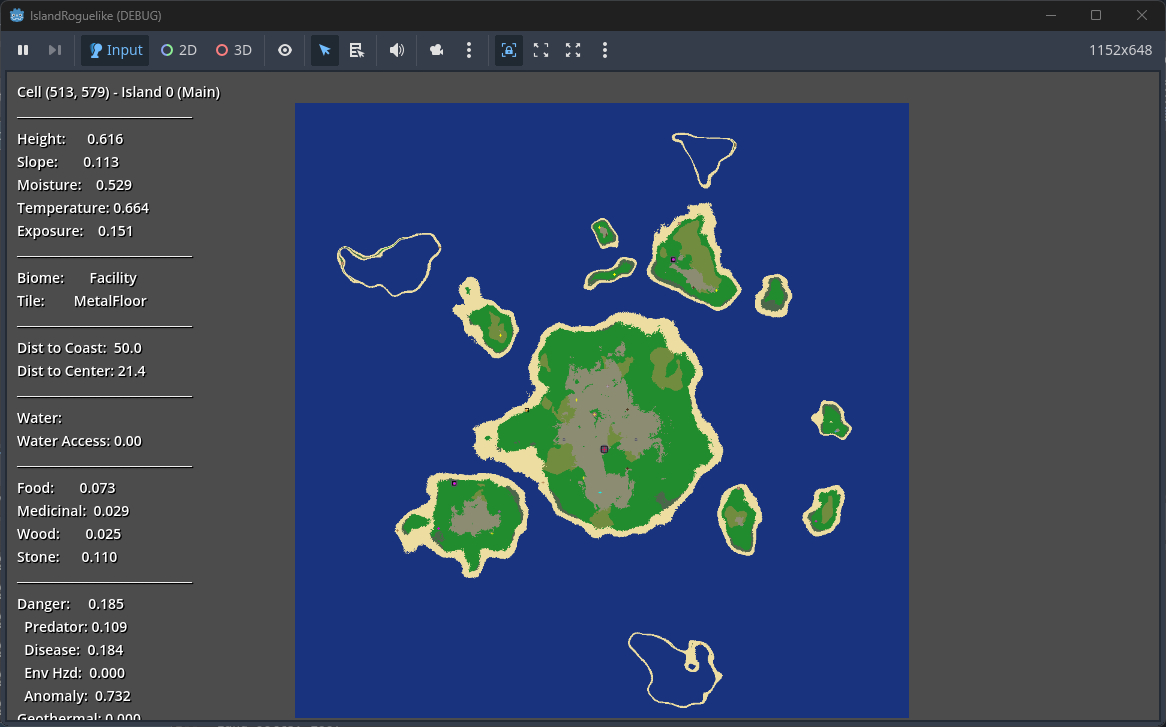Viewport: 1166px width, 727px height.
Task: Click the fullscreen expand arrows icon
Action: (573, 50)
